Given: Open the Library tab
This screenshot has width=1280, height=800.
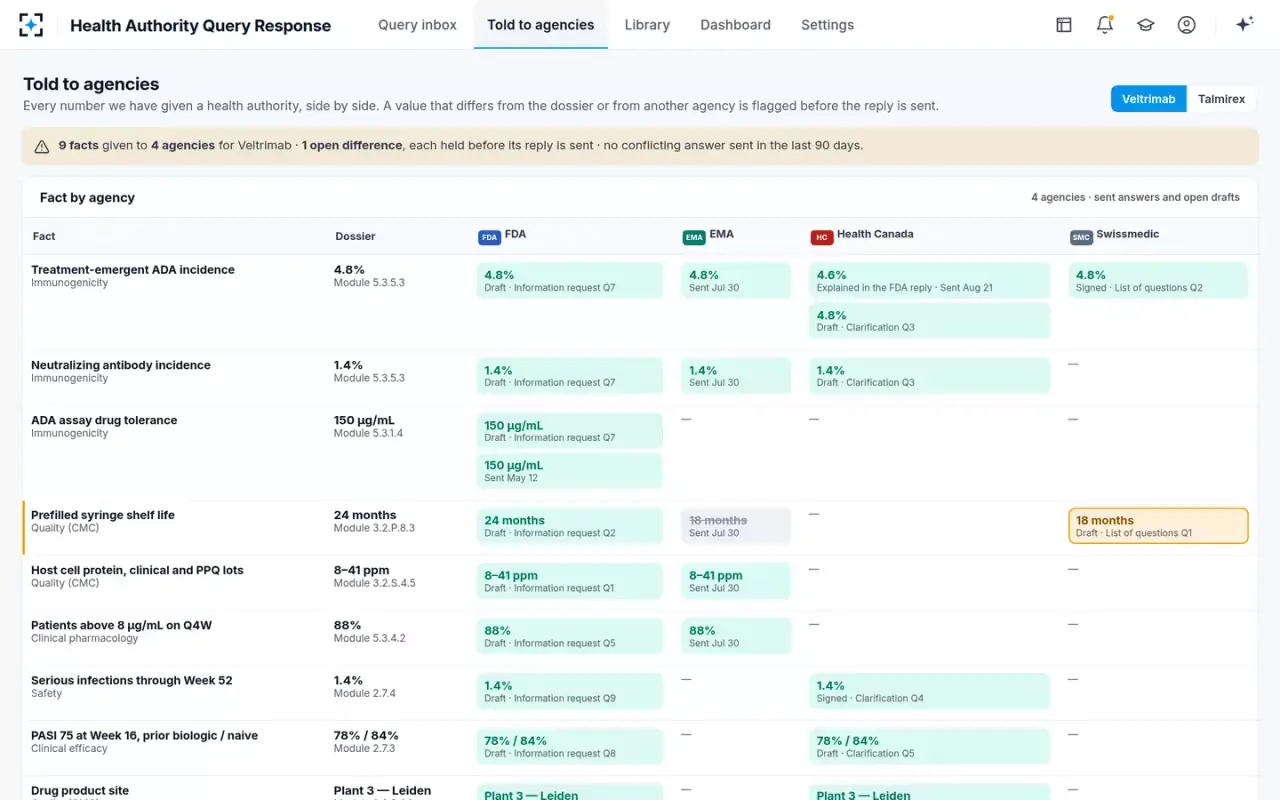Looking at the screenshot, I should (647, 25).
